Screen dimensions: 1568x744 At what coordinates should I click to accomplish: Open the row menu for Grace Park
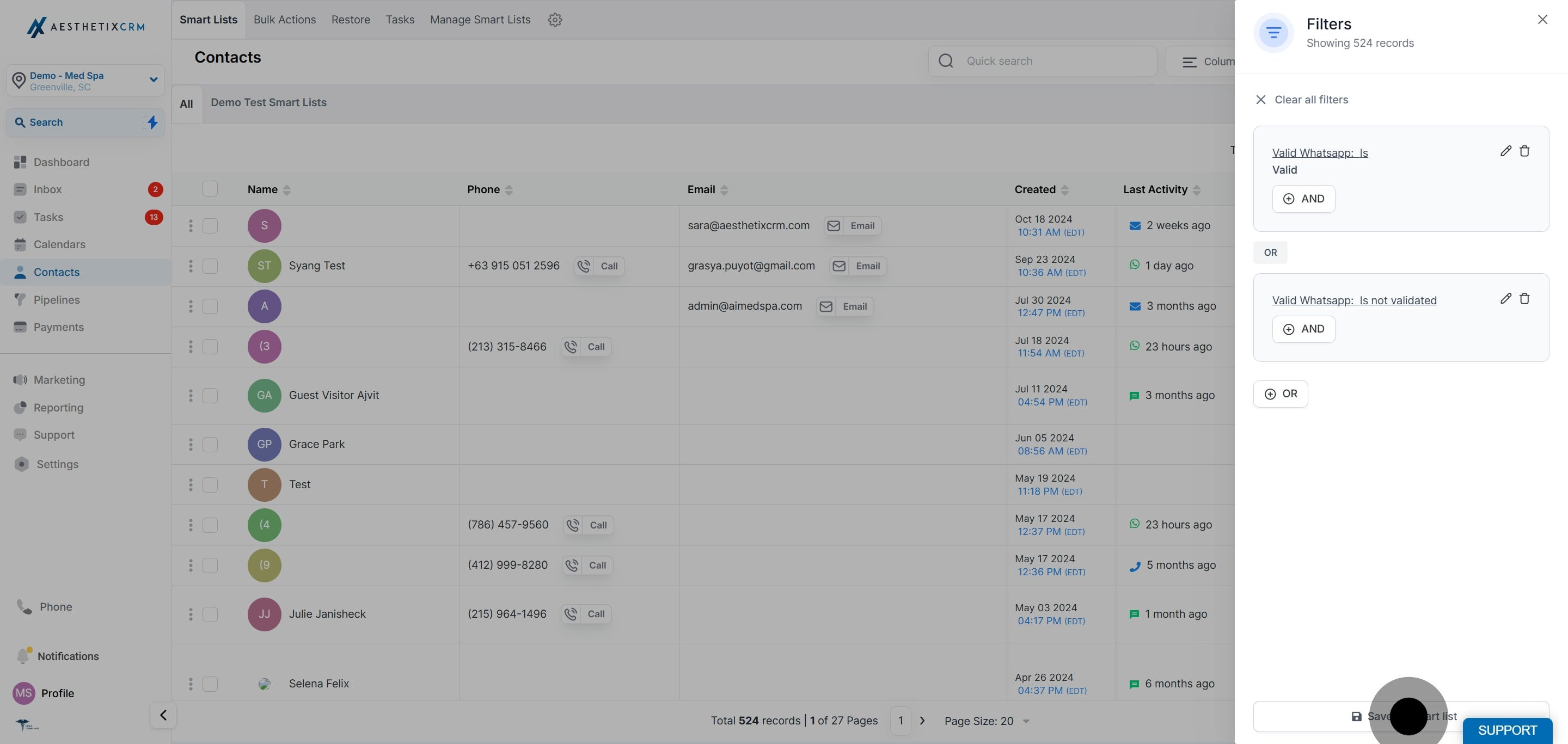point(191,445)
